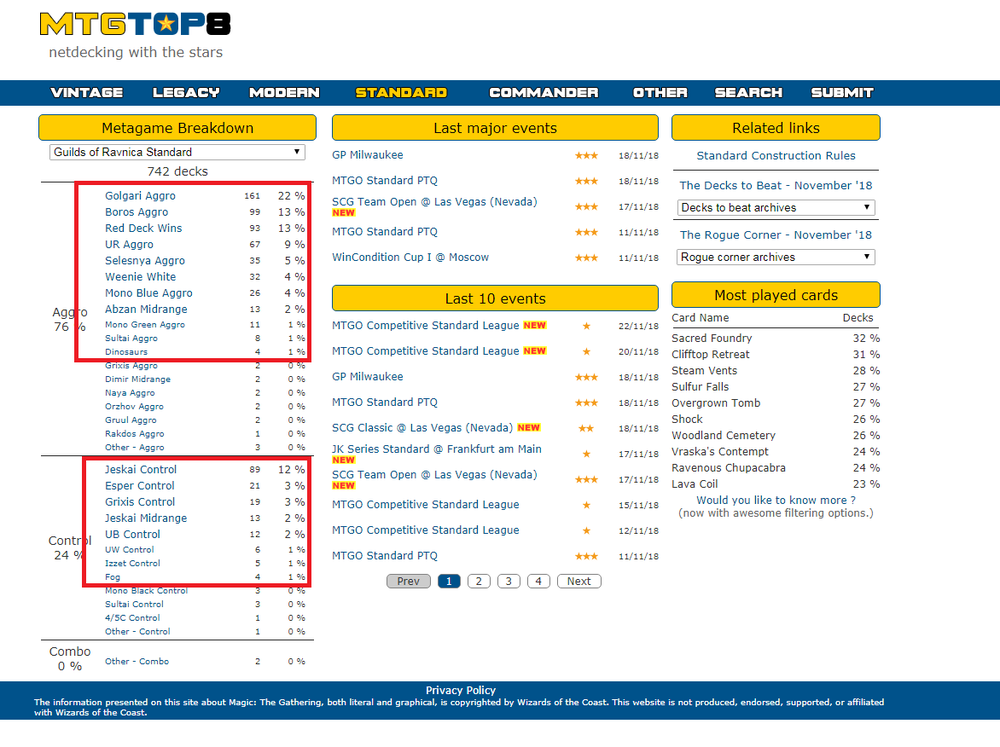
Task: Click the star icon beside JK Series Standard
Action: (586, 454)
